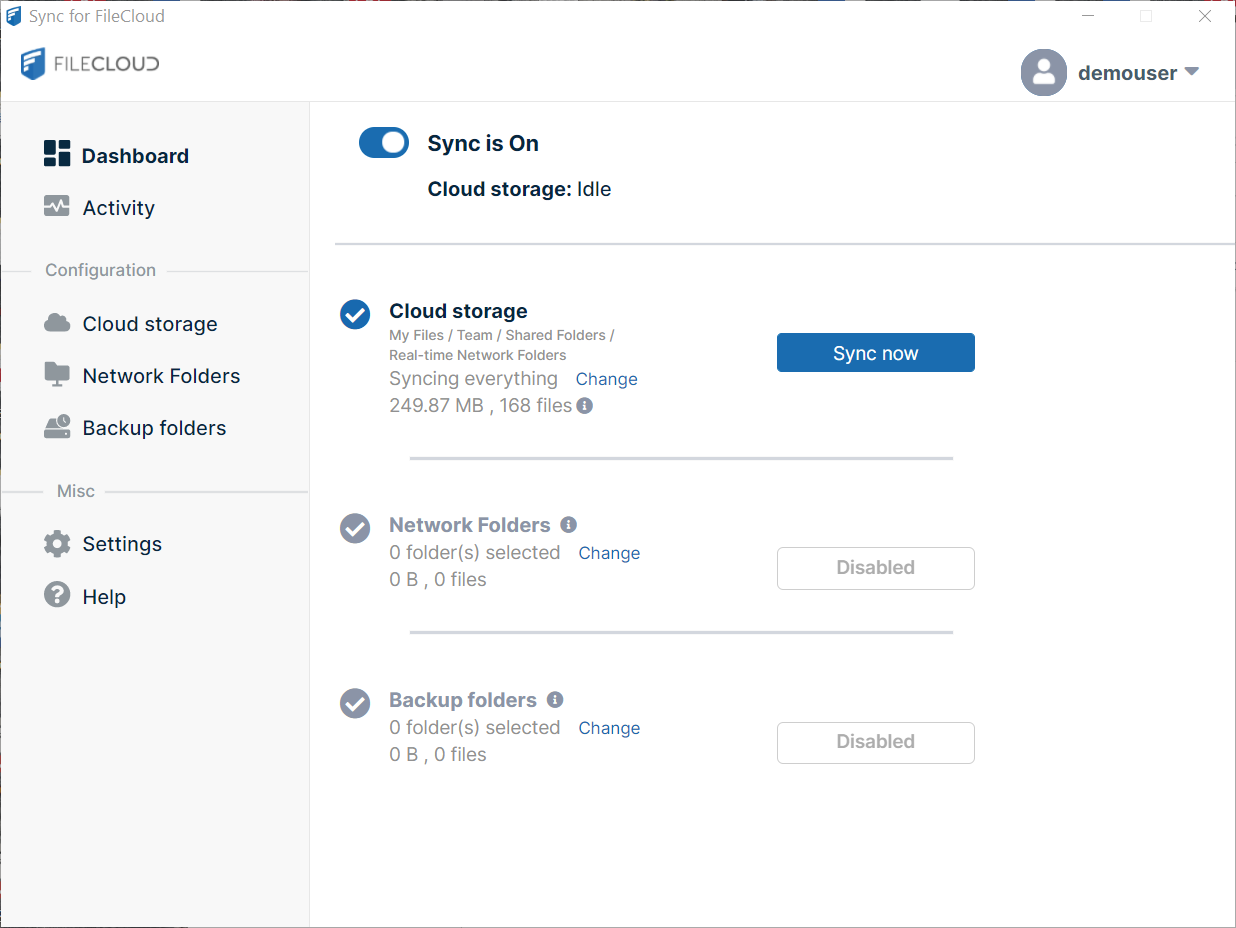1236x928 pixels.
Task: Click the Network Folders icon in sidebar
Action: point(57,375)
